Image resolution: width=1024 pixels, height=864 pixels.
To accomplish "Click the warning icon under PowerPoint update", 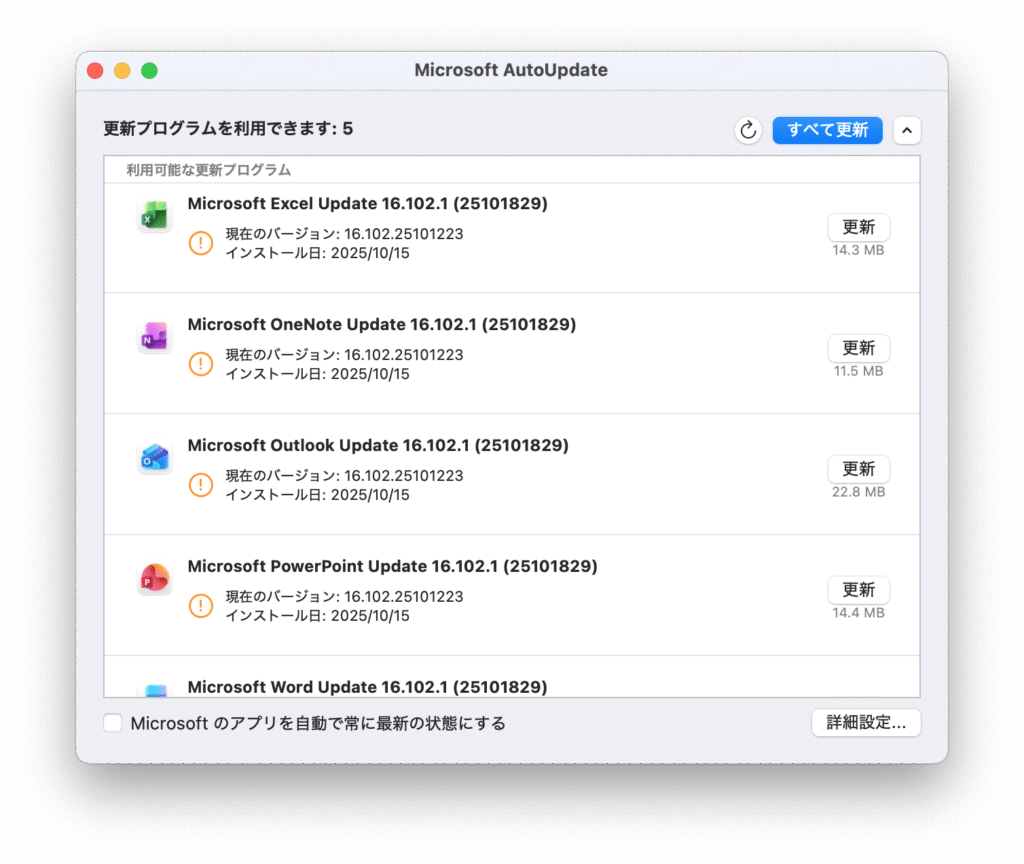I will pos(201,606).
